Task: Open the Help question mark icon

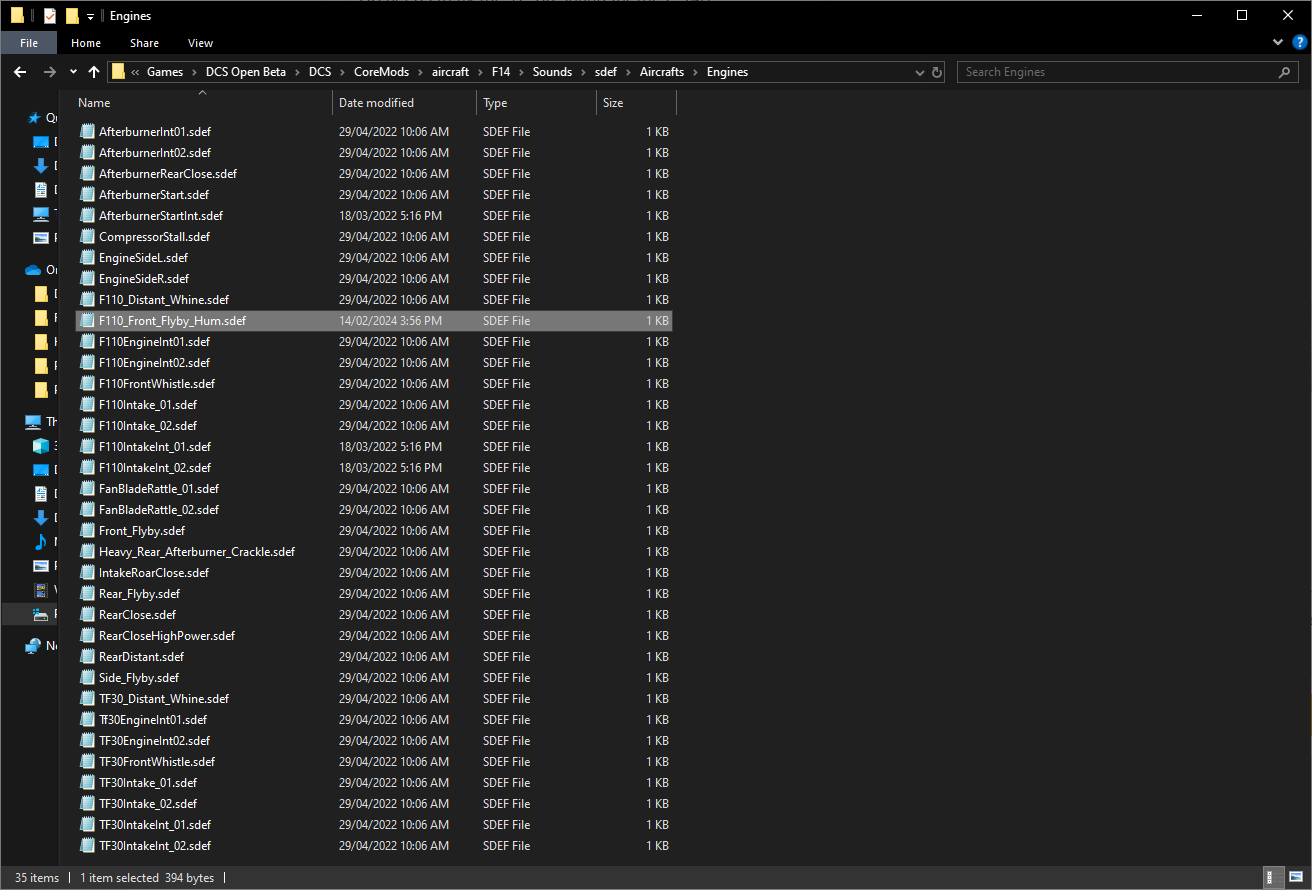Action: (1299, 43)
